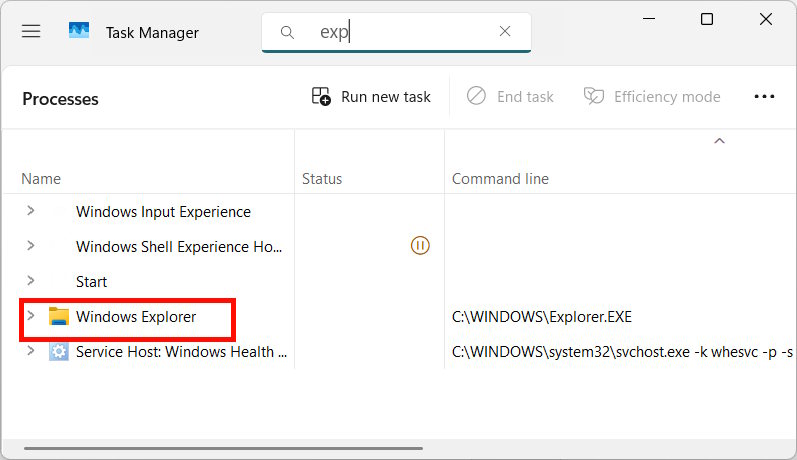The height and width of the screenshot is (460, 797).
Task: Expand the Start process row
Action: (30, 281)
